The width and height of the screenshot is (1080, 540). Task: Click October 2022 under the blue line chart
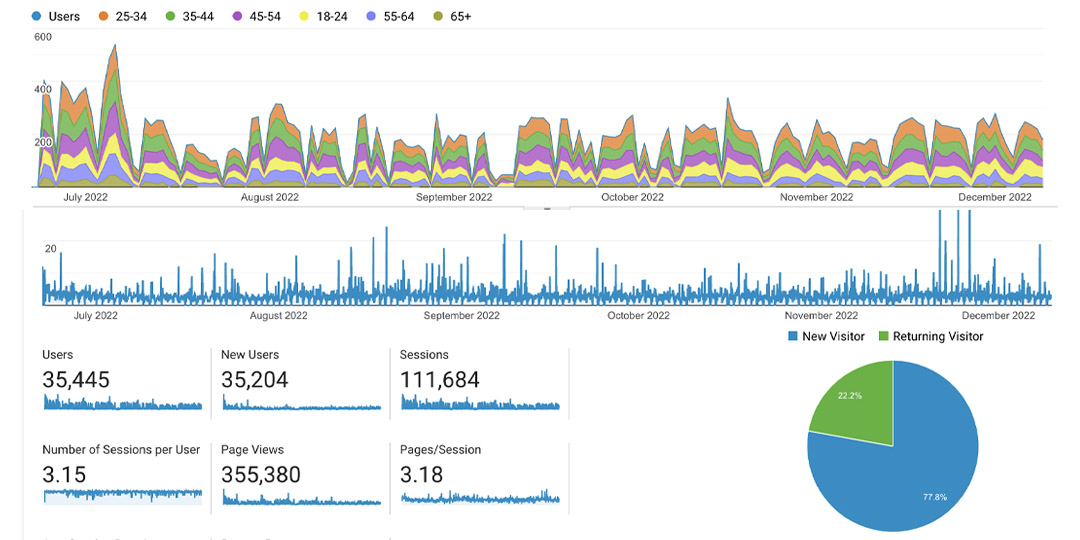(x=638, y=315)
